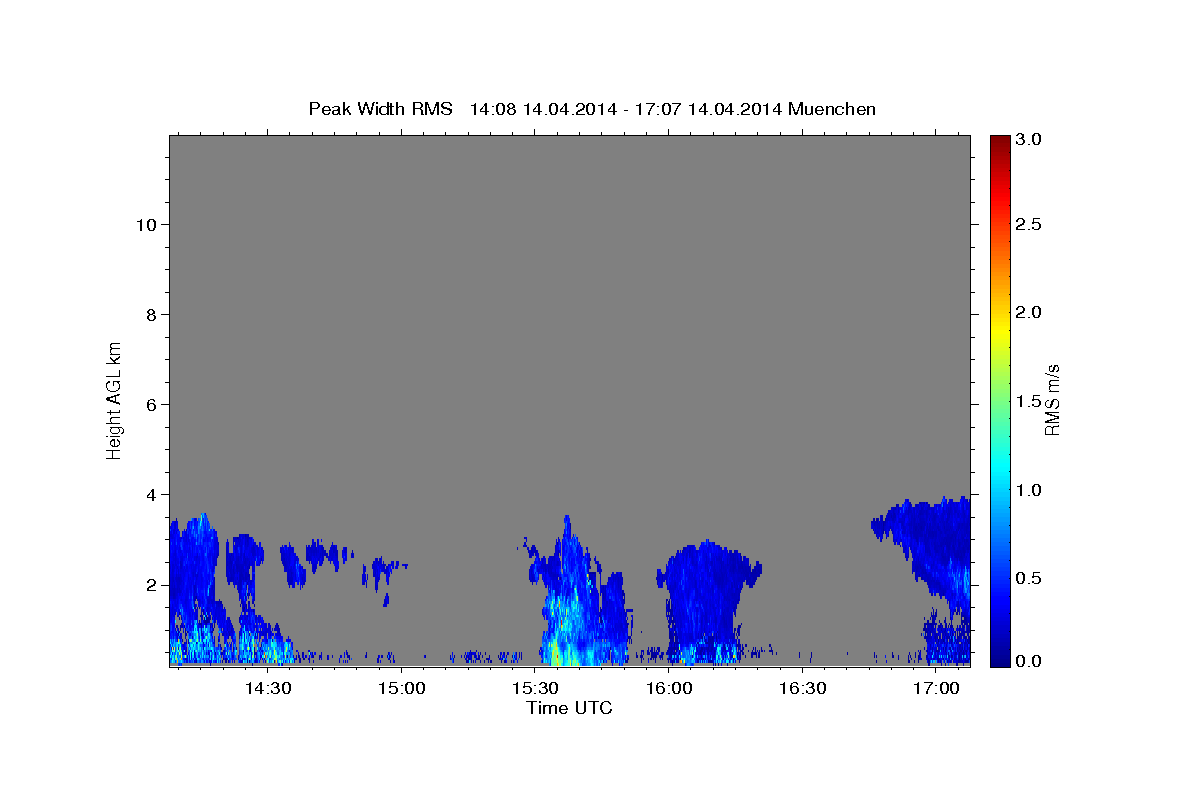Click the 16:30 time tick label
This screenshot has width=1200, height=800.
tap(803, 689)
